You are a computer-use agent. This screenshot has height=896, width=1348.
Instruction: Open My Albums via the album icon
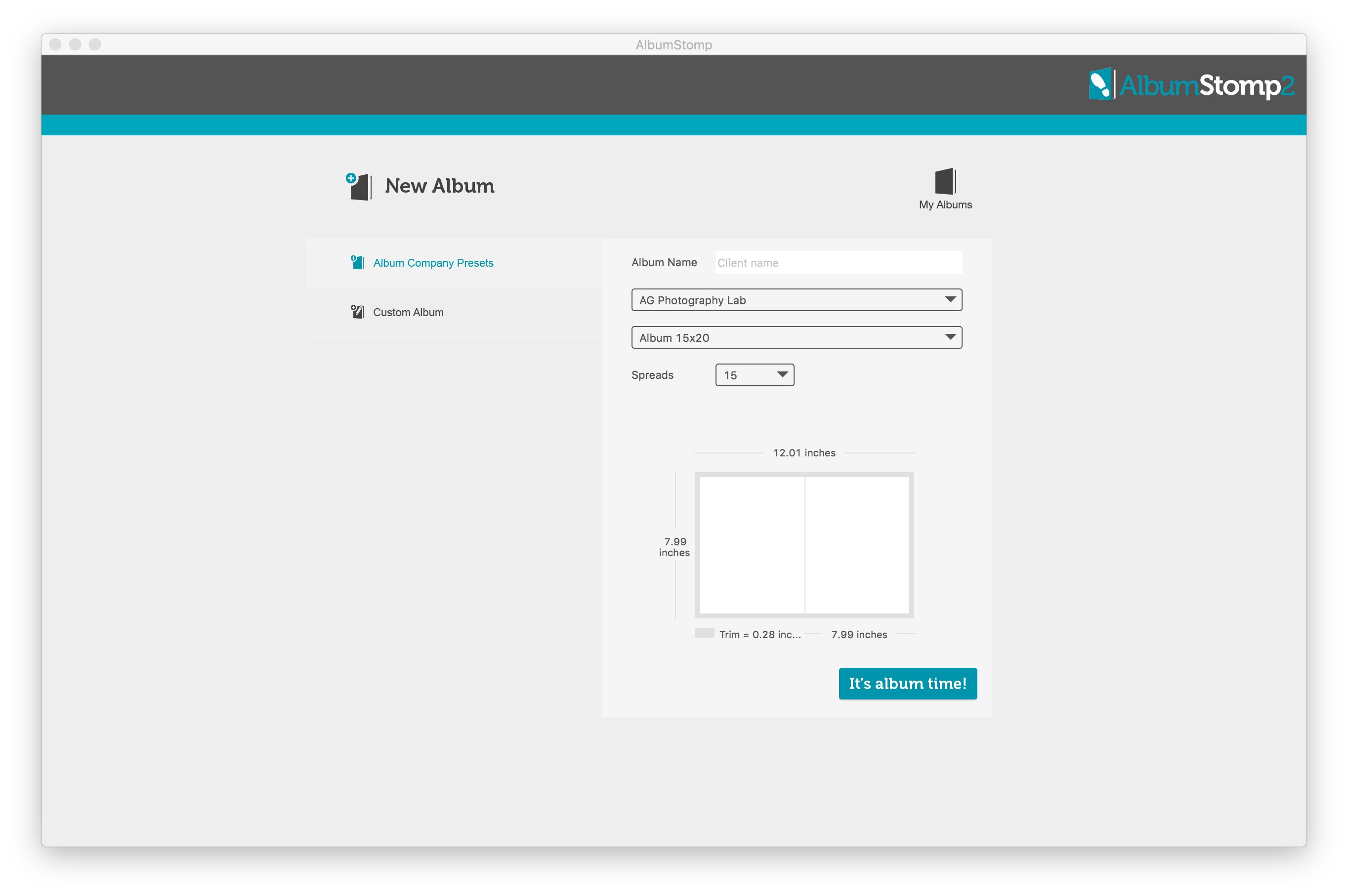click(x=945, y=181)
